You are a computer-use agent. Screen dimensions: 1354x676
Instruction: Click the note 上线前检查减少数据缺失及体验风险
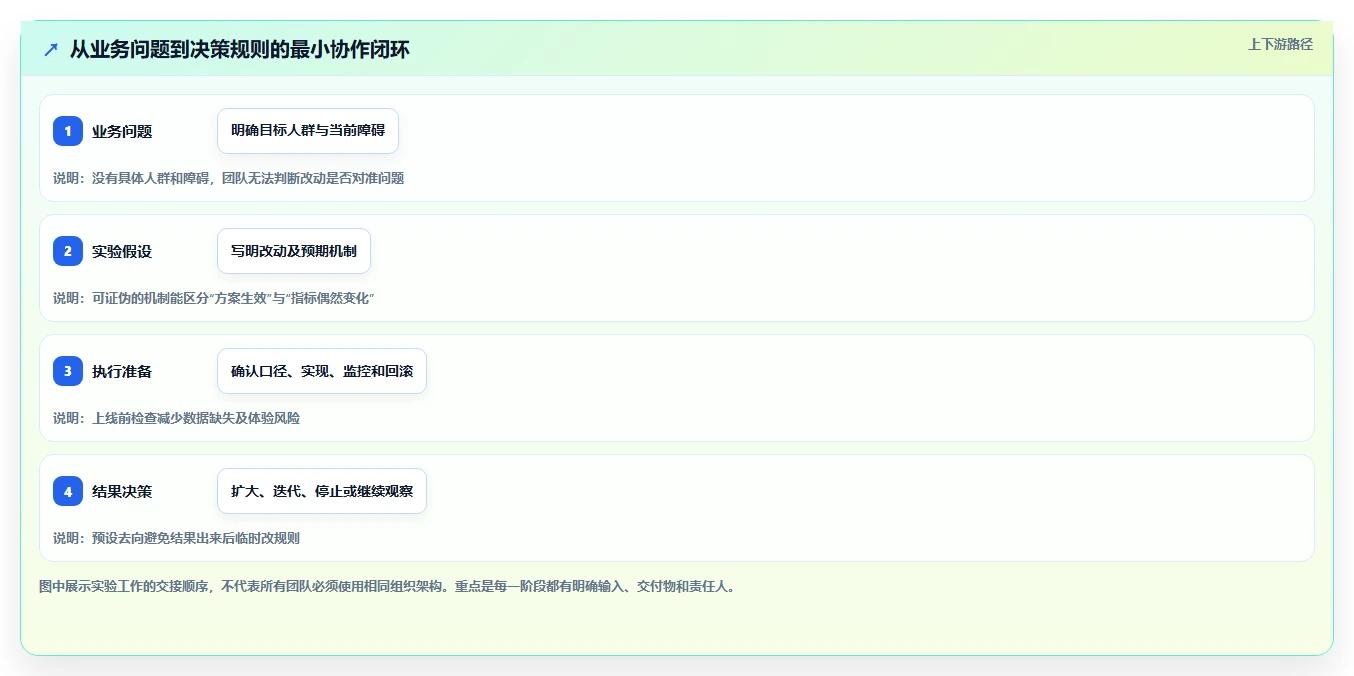tap(176, 418)
